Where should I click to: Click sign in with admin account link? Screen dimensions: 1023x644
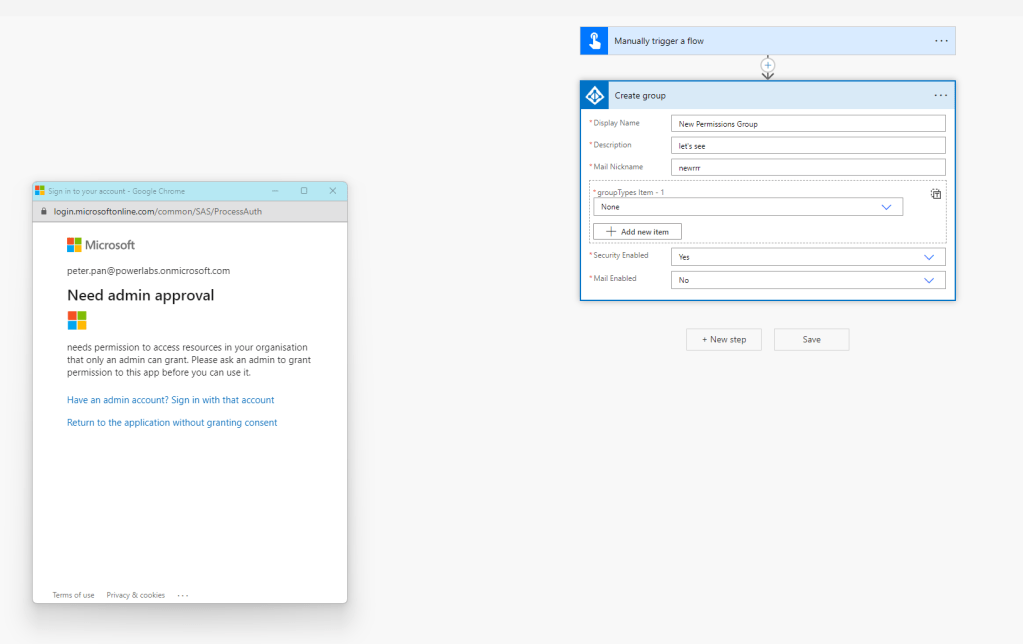[x=170, y=400]
